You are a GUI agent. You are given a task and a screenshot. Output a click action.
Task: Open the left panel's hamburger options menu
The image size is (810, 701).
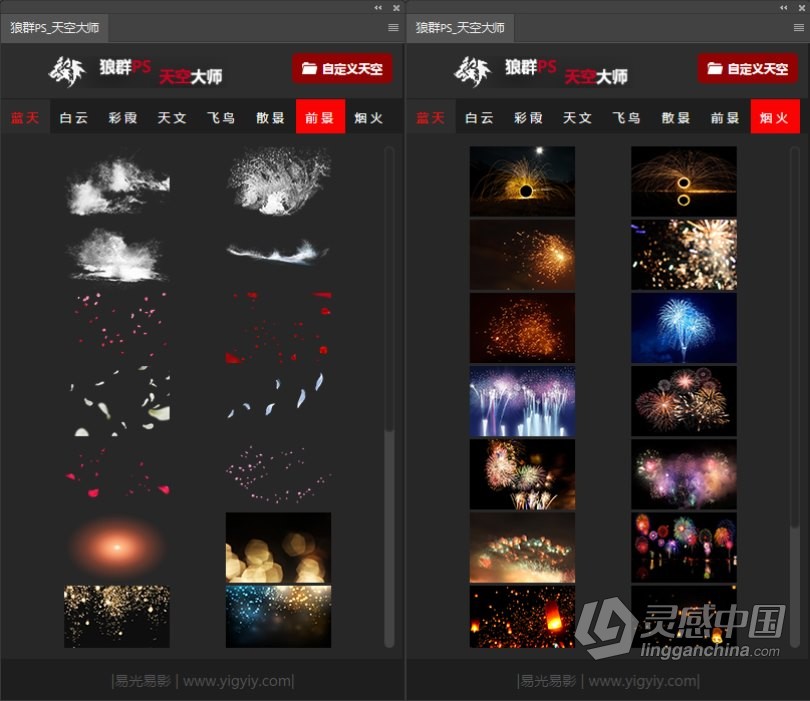tap(393, 27)
